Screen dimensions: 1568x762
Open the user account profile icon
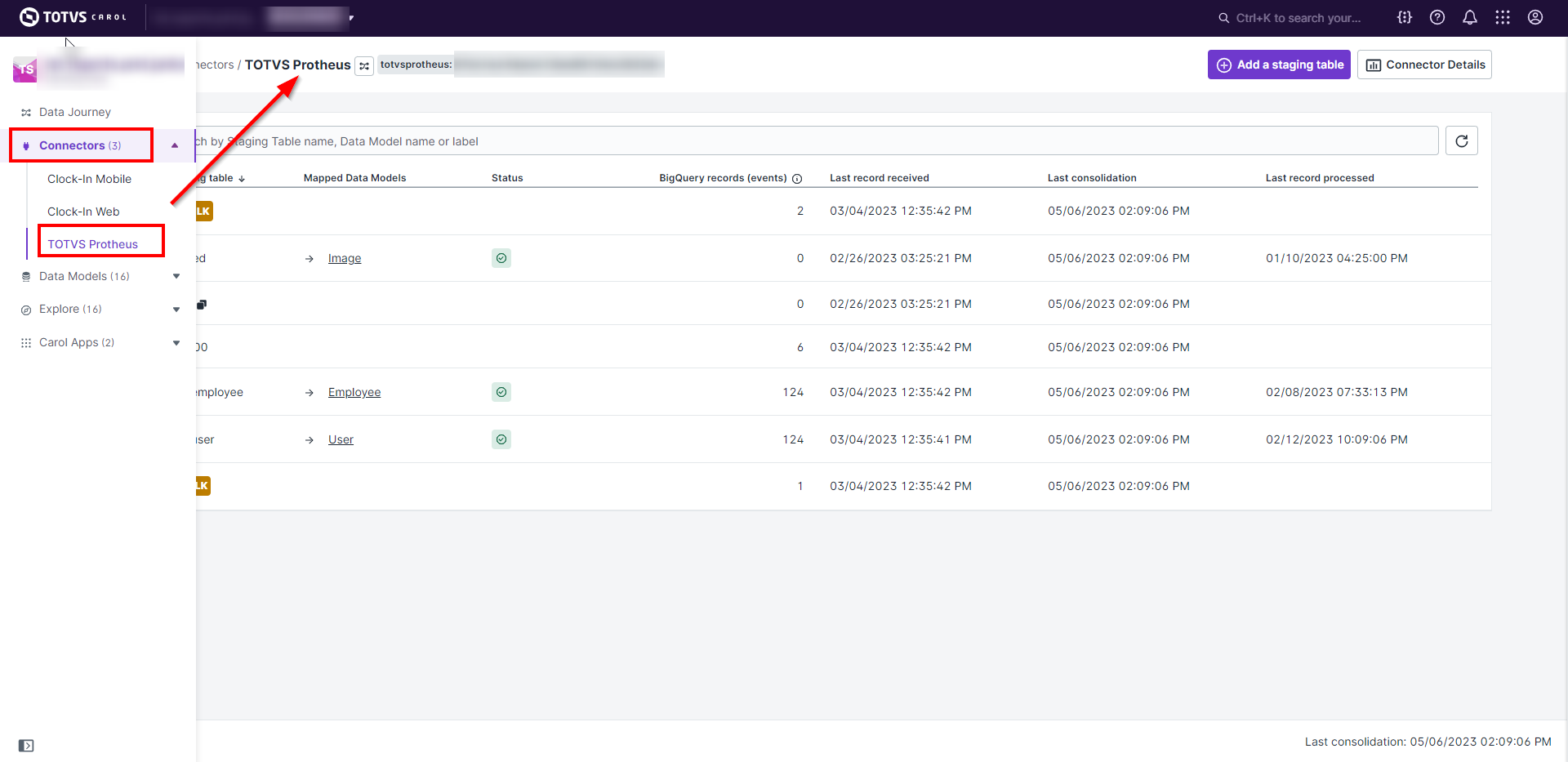(x=1535, y=17)
